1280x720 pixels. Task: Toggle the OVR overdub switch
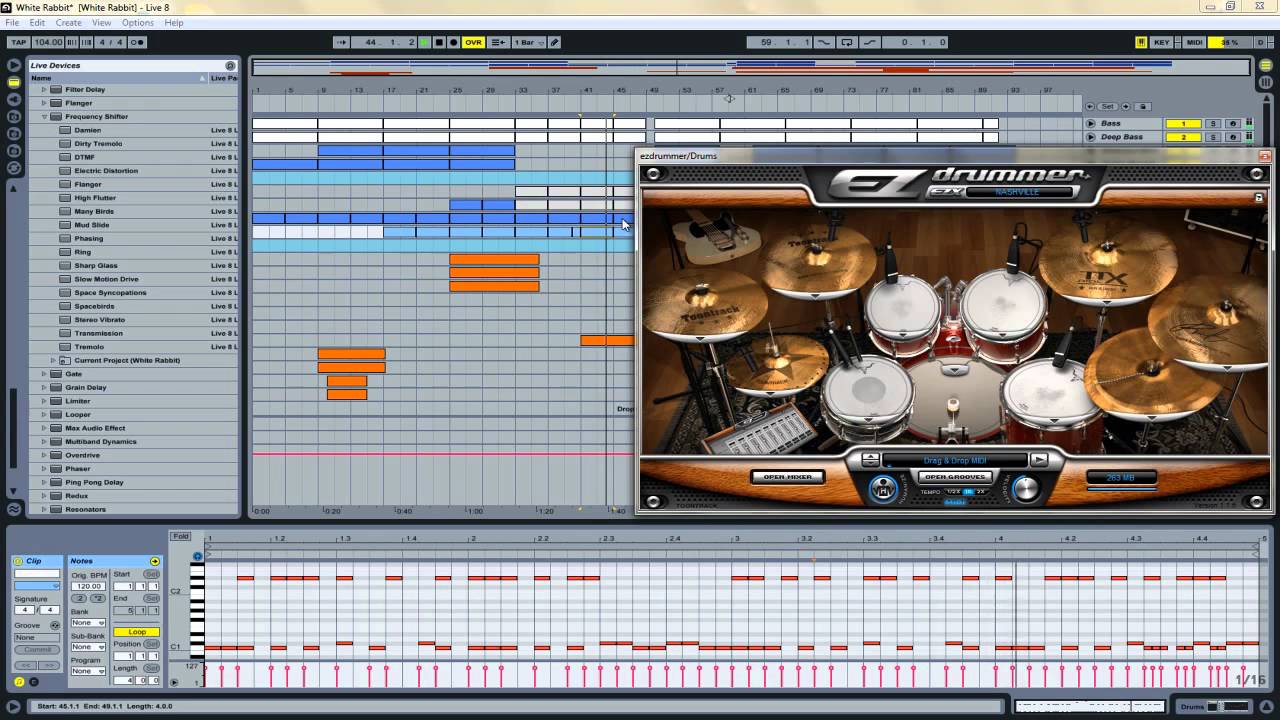473,42
